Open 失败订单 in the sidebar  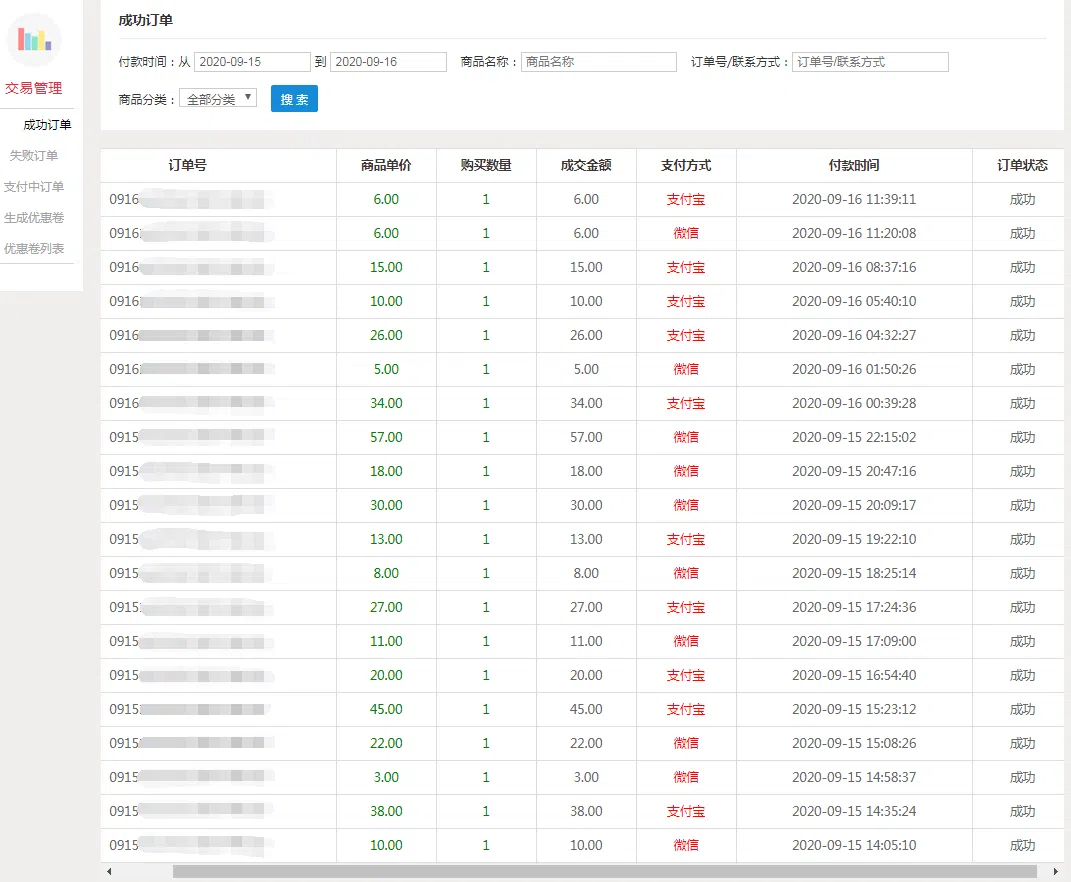pos(34,156)
